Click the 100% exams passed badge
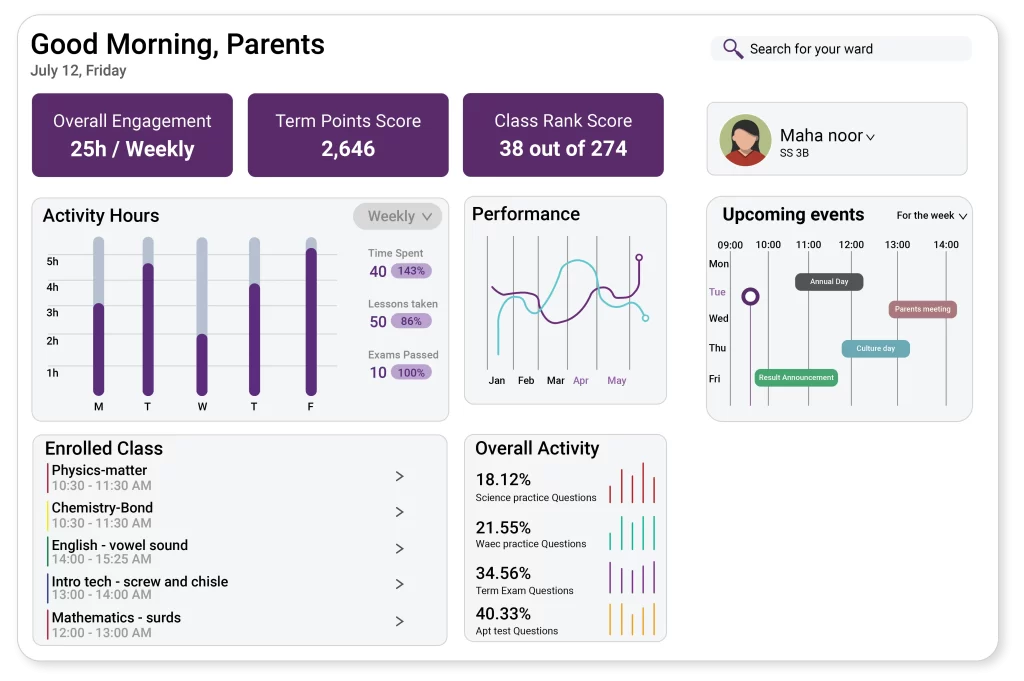This screenshot has height=681, width=1024. (411, 373)
